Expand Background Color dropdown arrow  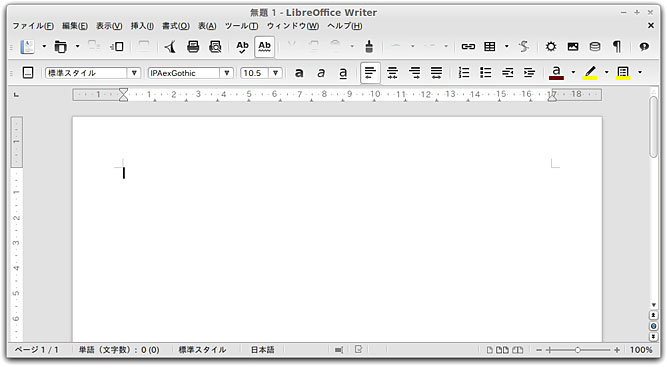[640, 72]
